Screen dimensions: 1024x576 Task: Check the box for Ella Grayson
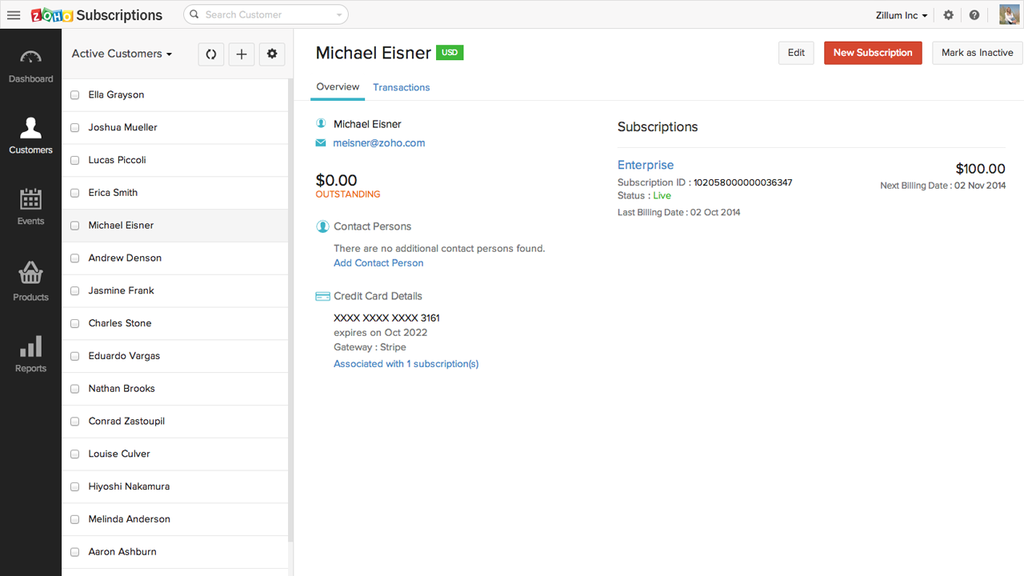(x=74, y=94)
